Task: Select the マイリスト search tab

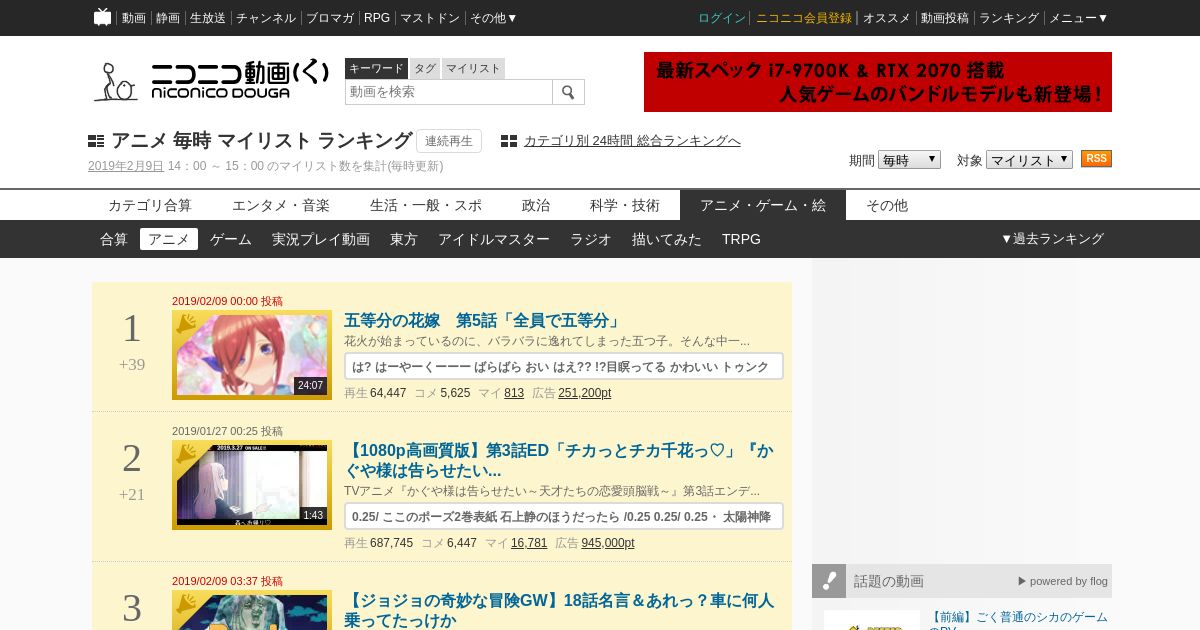Action: (x=473, y=68)
